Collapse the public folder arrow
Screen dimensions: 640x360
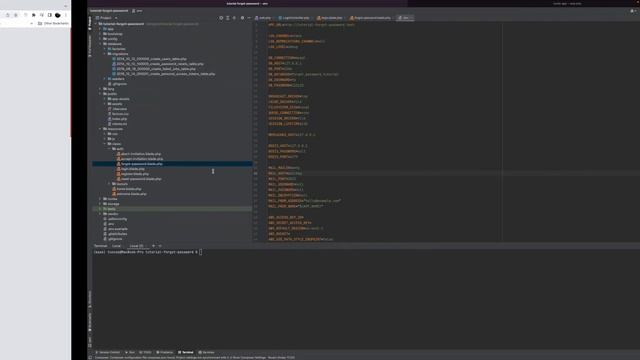(100, 94)
